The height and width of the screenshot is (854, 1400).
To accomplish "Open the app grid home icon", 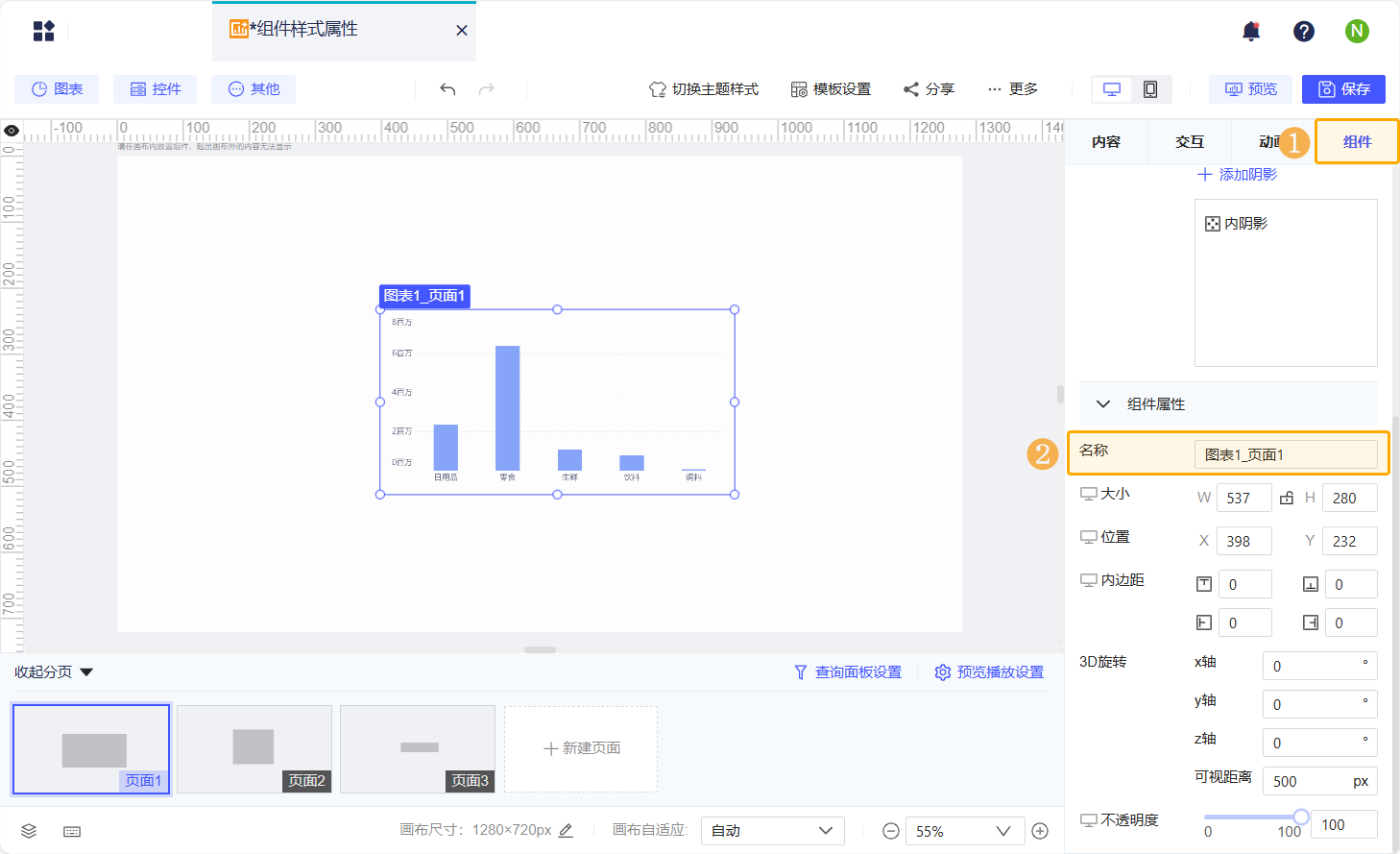I will pos(44,31).
